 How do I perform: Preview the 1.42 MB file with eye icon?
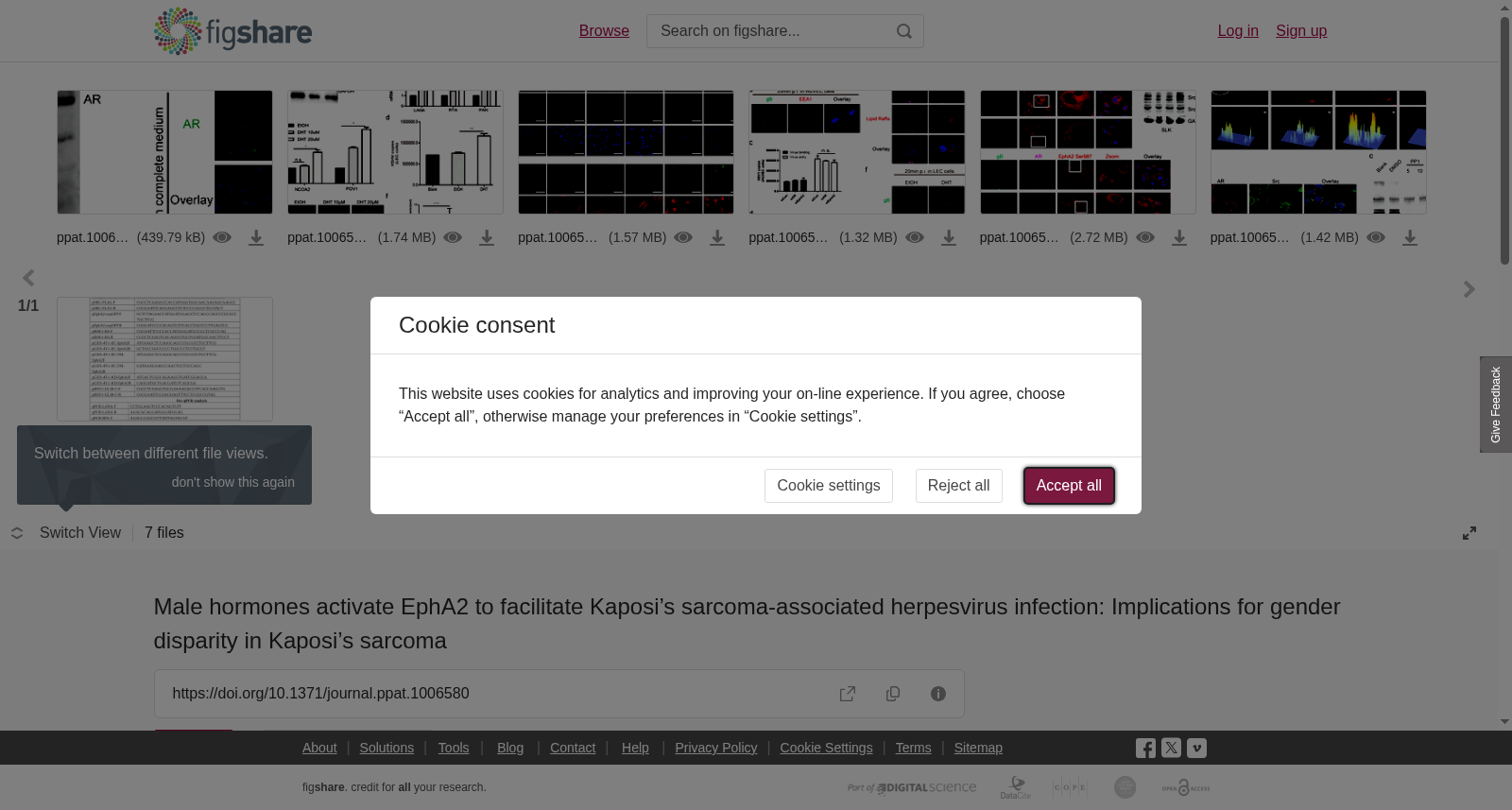point(1376,237)
